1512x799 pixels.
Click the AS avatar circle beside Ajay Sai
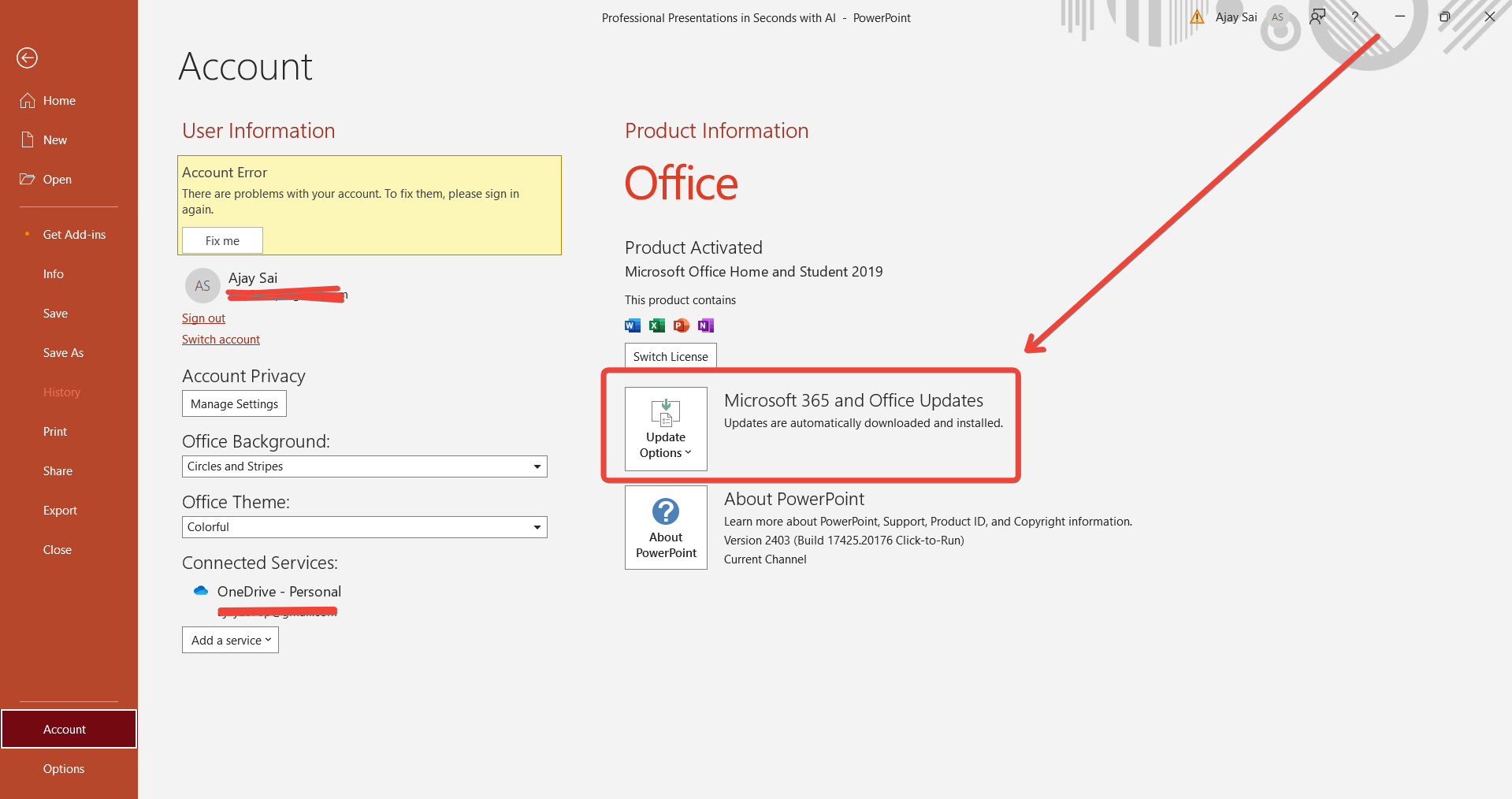(x=202, y=285)
